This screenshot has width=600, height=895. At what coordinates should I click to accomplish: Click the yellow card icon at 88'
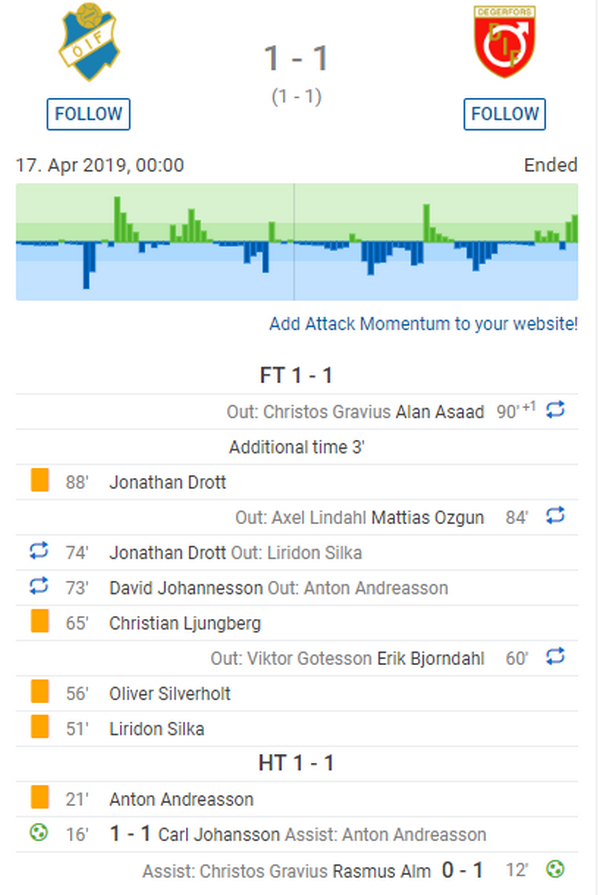[39, 480]
